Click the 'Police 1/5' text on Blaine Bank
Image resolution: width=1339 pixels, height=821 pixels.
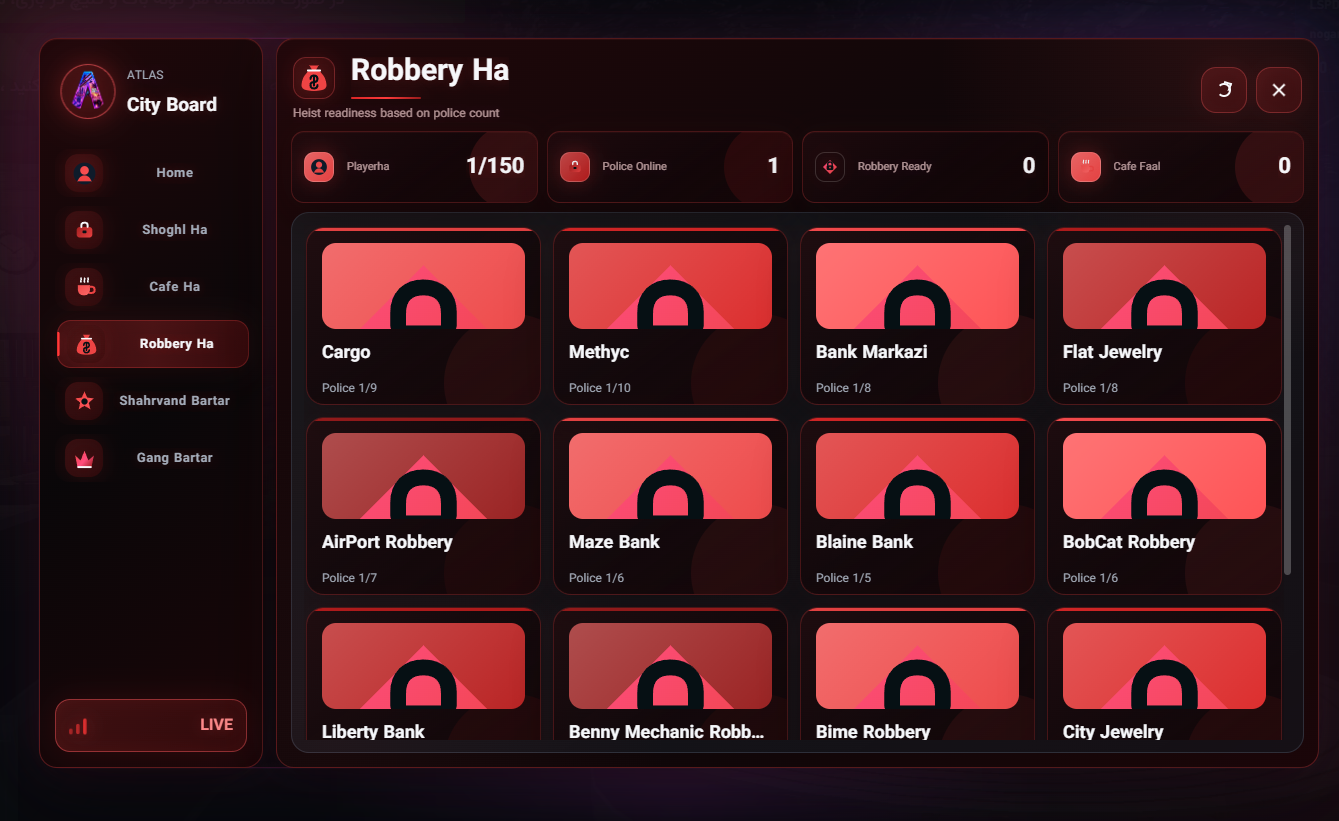843,578
